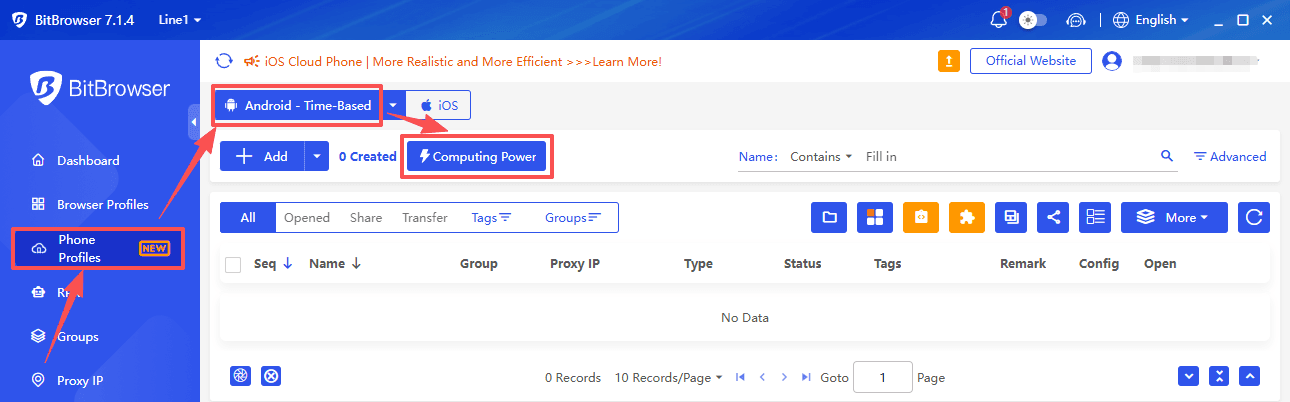The height and width of the screenshot is (402, 1290).
Task: Open the Advanced filter options
Action: point(1230,157)
